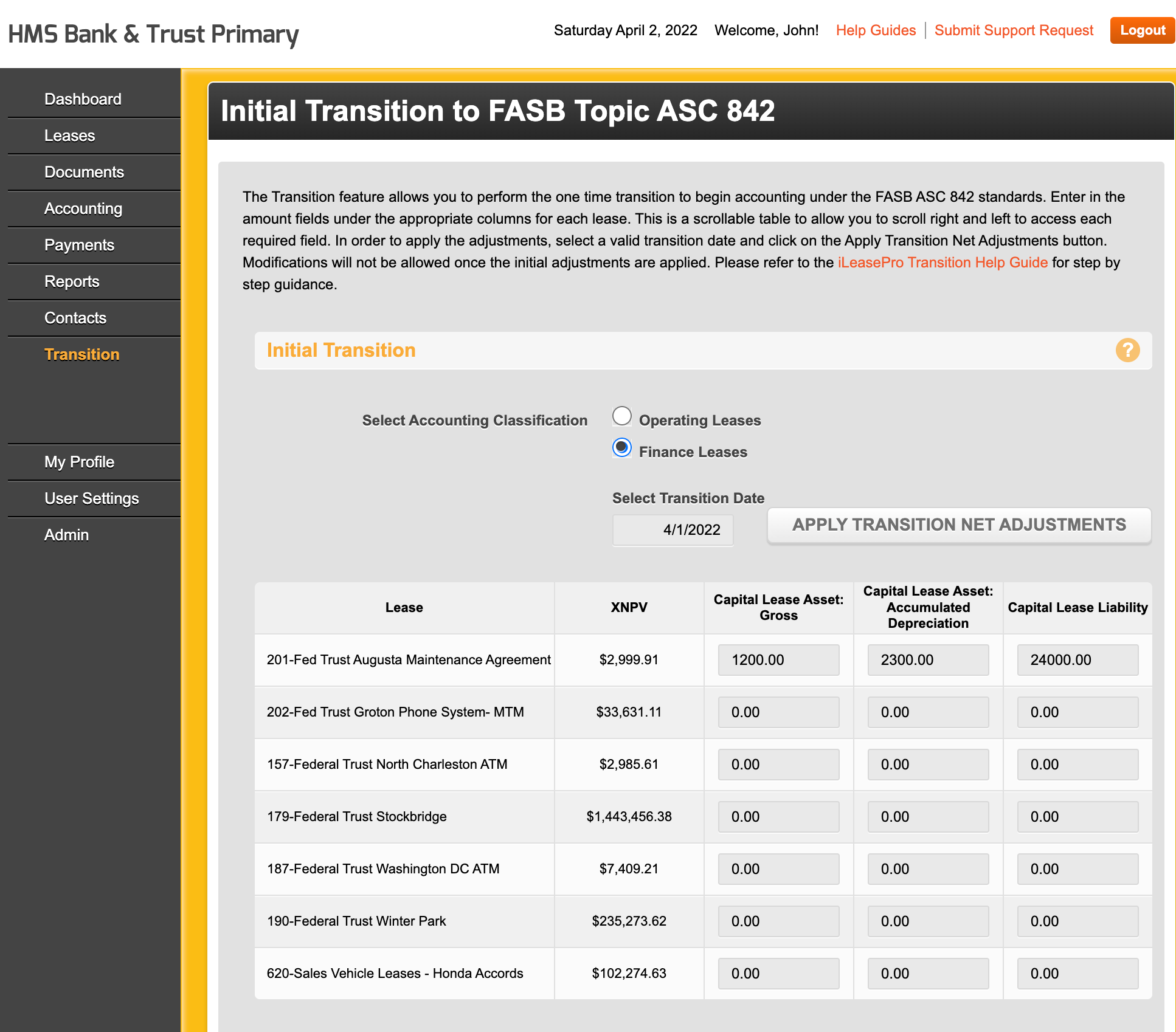Image resolution: width=1176 pixels, height=1032 pixels.
Task: Edit Accumulated Depreciation for Federal Trust Stockbridge
Action: coord(927,816)
